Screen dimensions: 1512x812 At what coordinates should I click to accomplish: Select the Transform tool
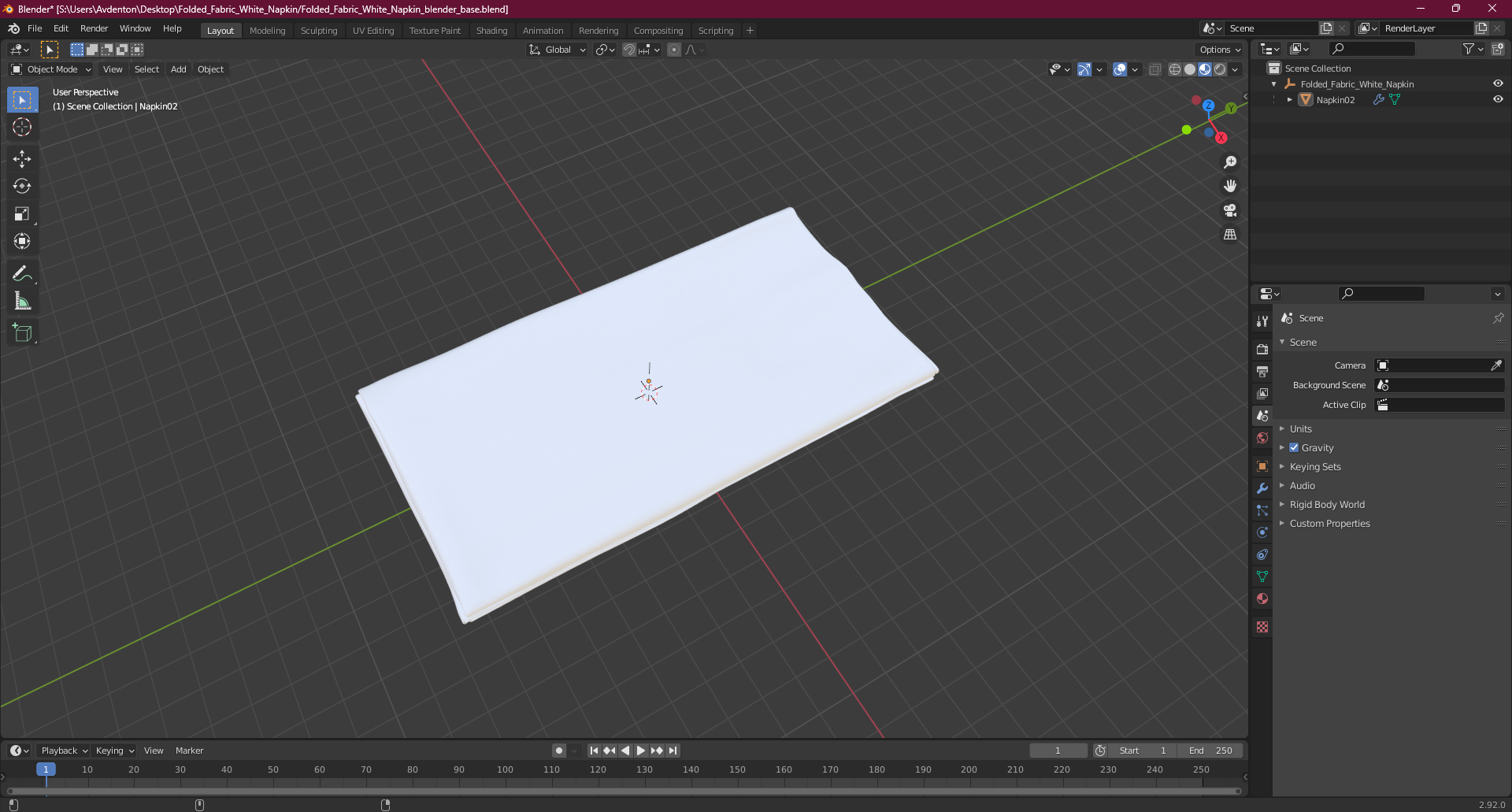22,241
